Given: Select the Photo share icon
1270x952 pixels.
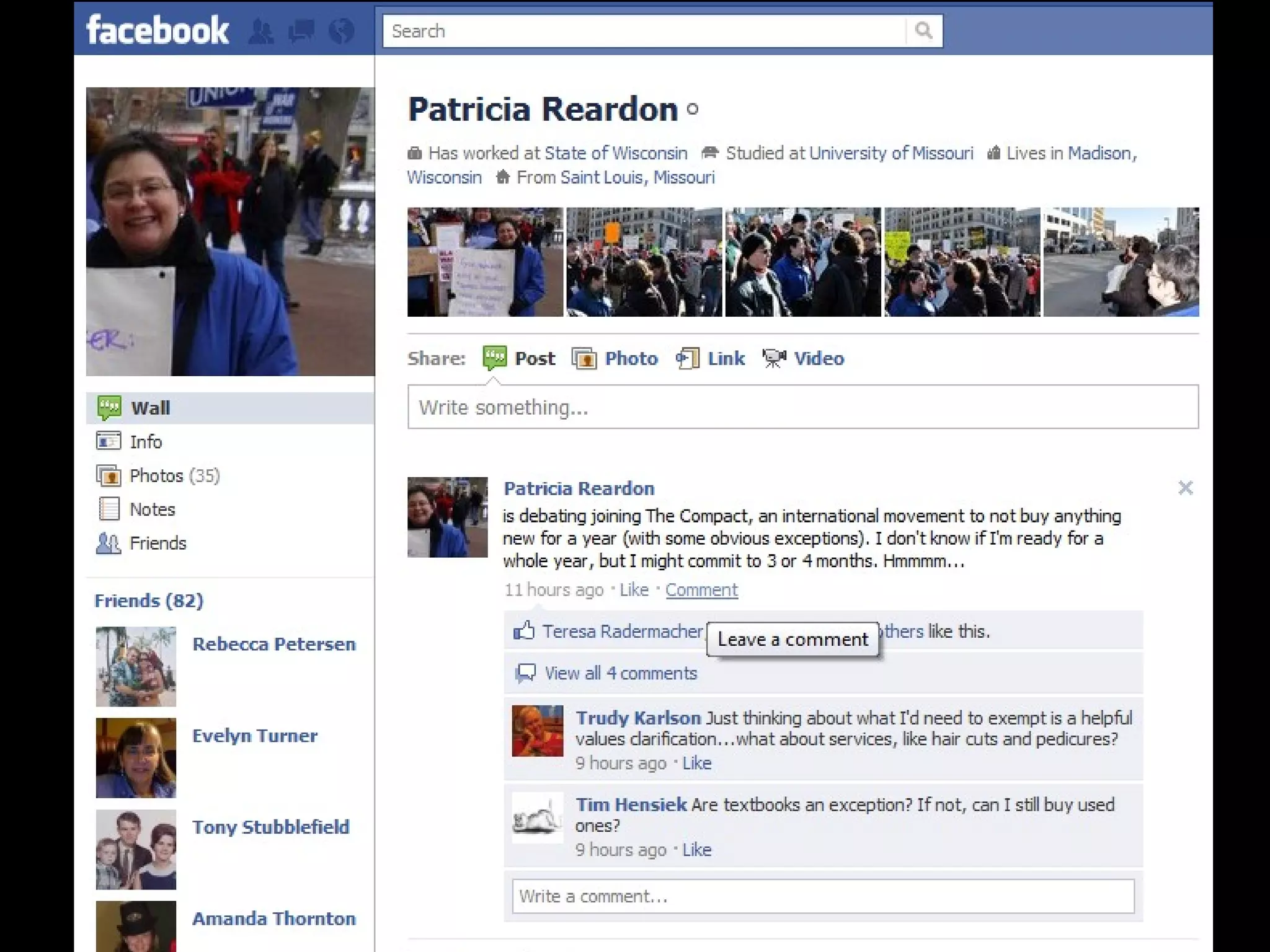Looking at the screenshot, I should pos(584,358).
